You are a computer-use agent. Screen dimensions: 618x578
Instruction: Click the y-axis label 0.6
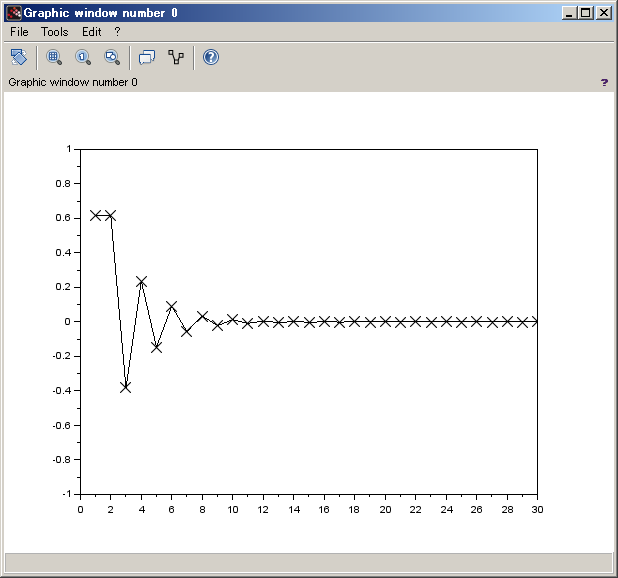pos(63,218)
